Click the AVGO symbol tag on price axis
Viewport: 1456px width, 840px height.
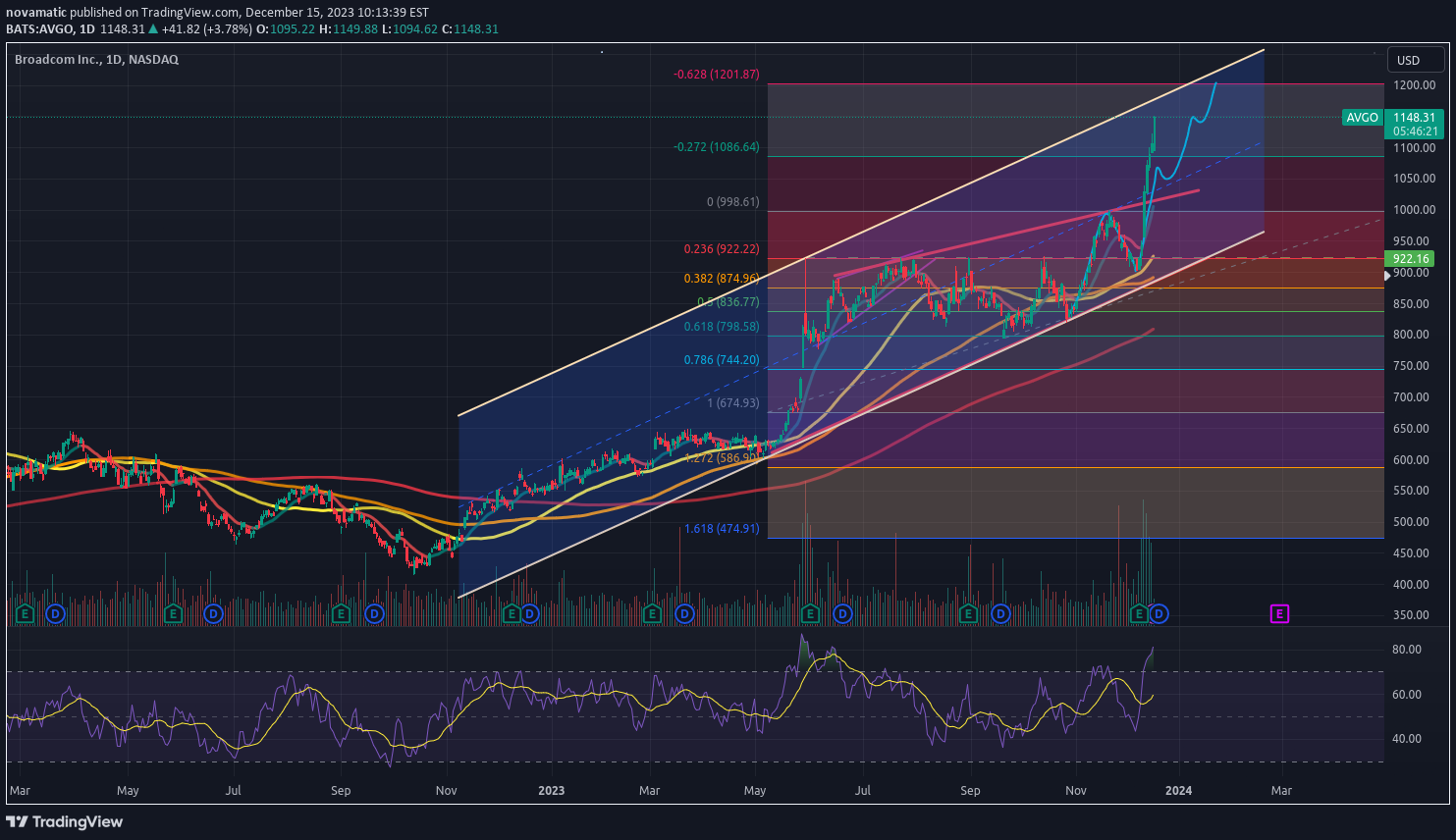tap(1362, 118)
